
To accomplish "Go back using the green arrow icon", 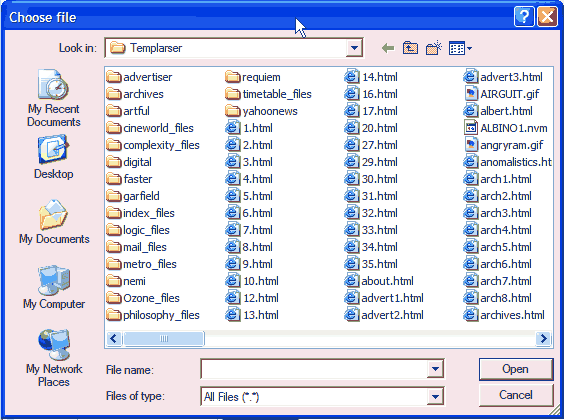I will click(388, 48).
